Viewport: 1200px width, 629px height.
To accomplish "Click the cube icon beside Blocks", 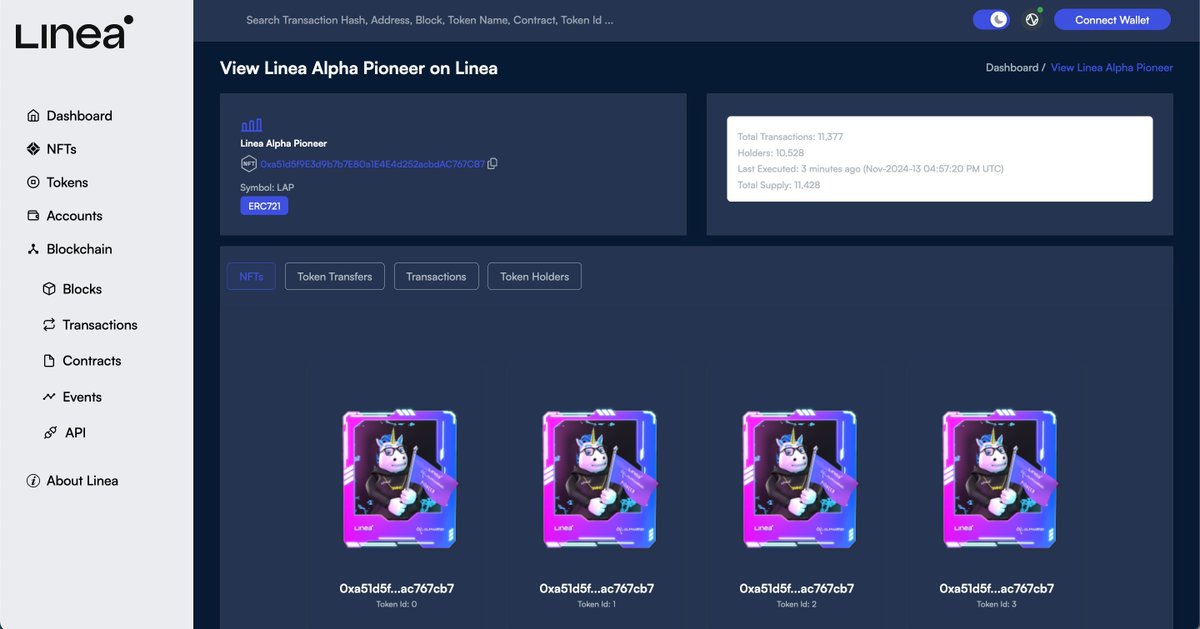I will point(49,289).
